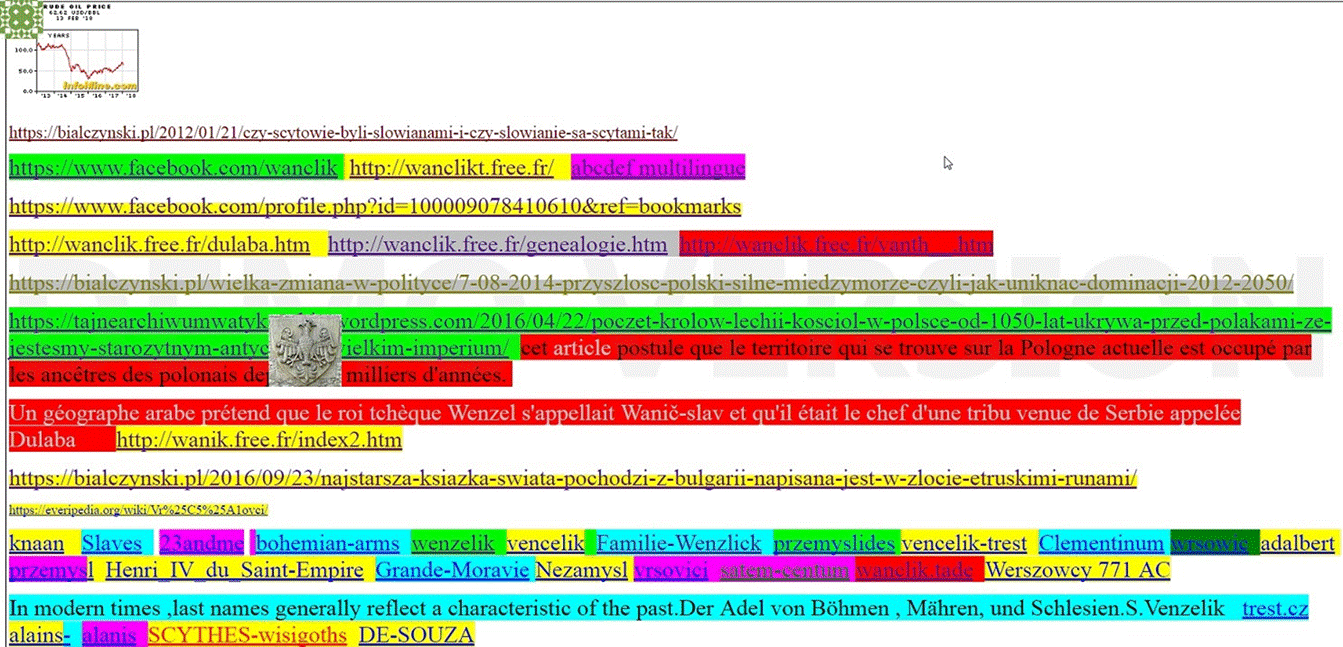Open the DE-SOUZA link
The height and width of the screenshot is (647, 1343).
click(x=416, y=635)
